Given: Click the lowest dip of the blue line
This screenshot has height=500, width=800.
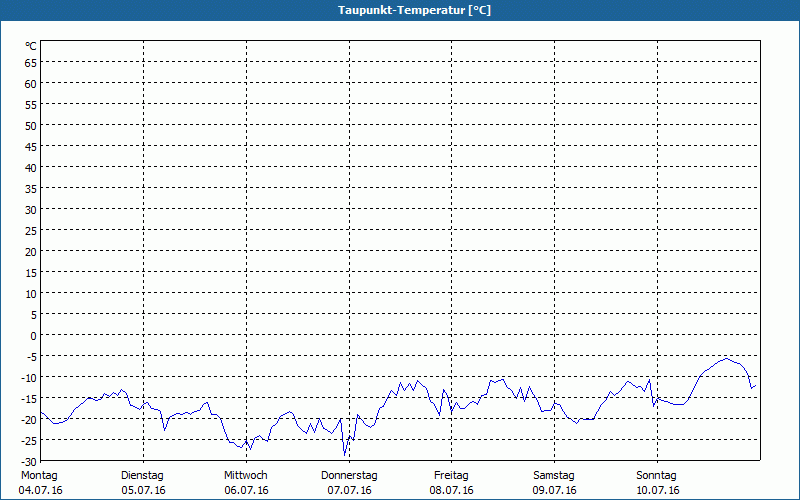Looking at the screenshot, I should click(345, 455).
